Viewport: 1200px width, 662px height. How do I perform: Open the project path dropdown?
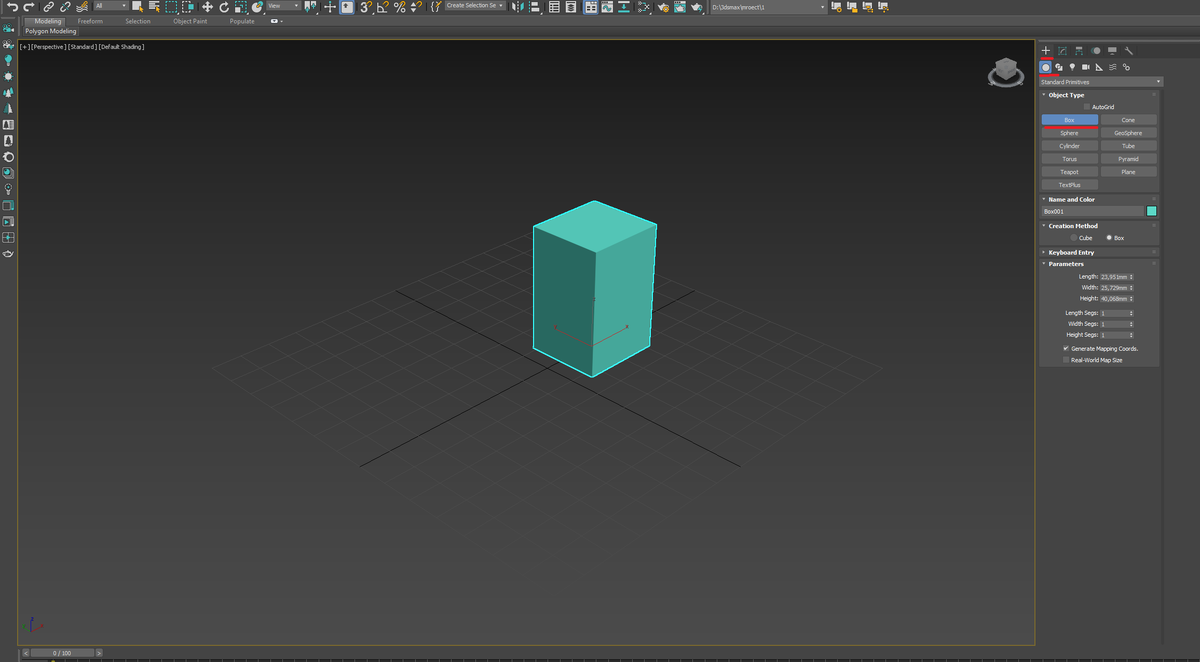(x=768, y=7)
